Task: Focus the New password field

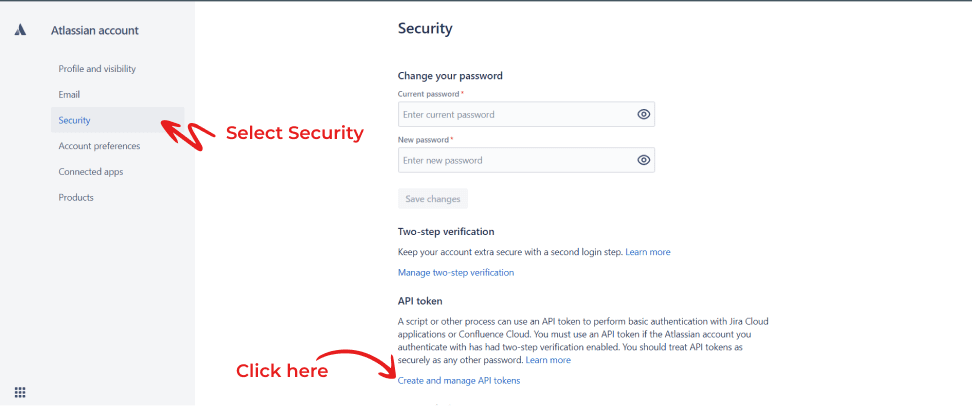Action: pos(526,161)
